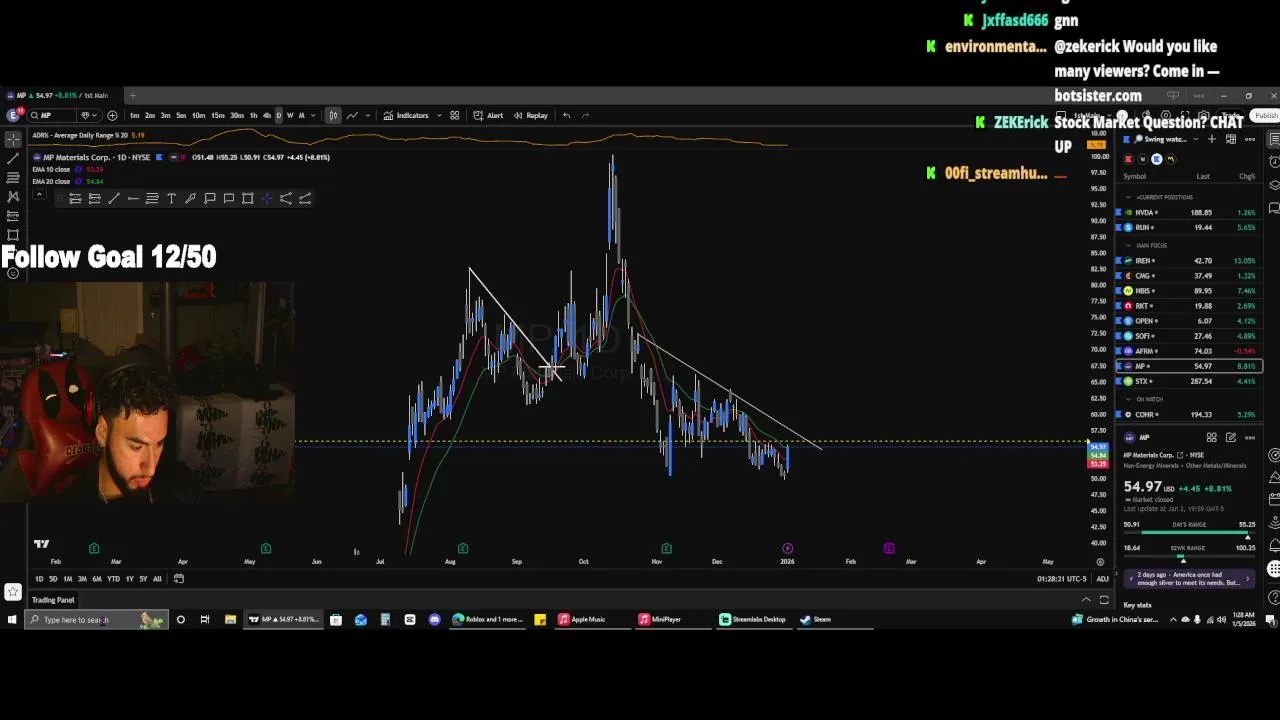Open the news headline about America silver
This screenshot has height=720, width=1280.
(x=1189, y=578)
